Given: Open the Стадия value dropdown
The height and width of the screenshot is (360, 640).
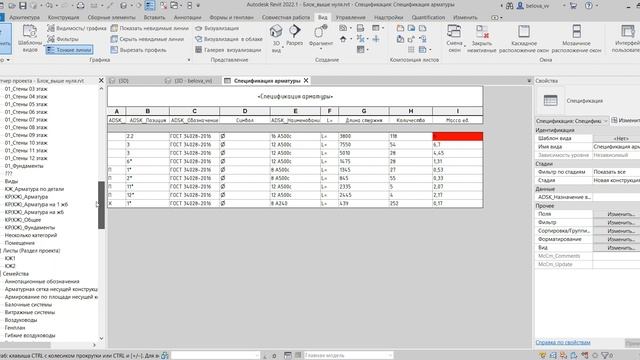Looking at the screenshot, I should pyautogui.click(x=616, y=180).
